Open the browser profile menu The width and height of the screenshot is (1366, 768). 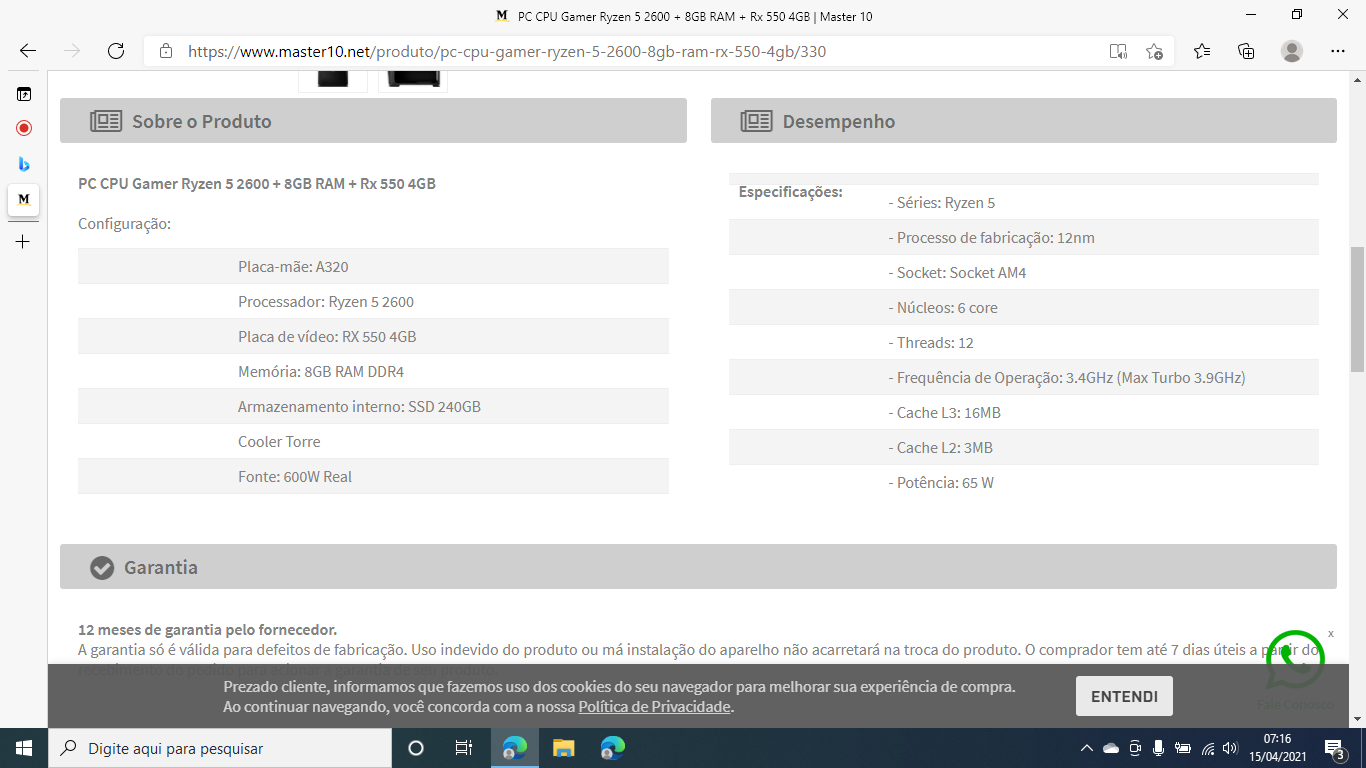click(1292, 51)
